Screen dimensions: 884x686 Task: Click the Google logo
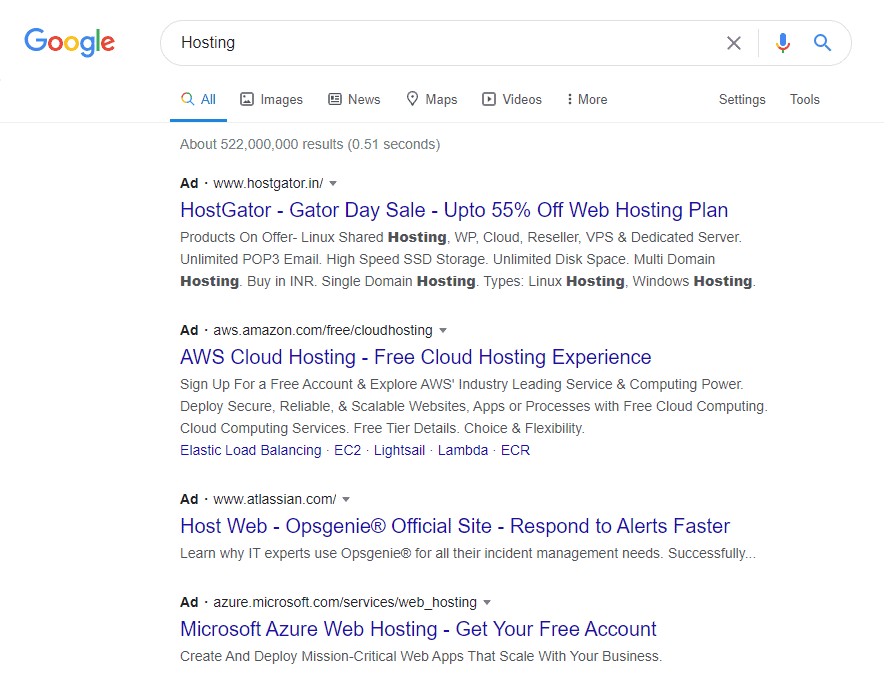69,42
